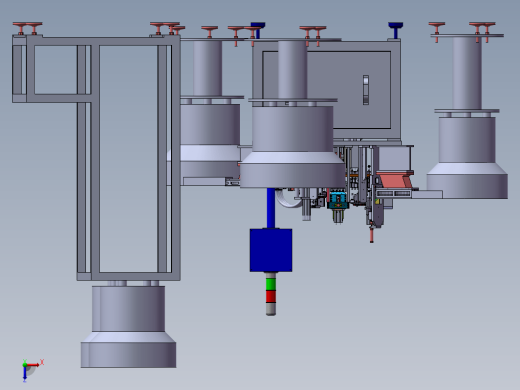Click the green segment of the signal tower light
The image size is (520, 390).
[271, 284]
